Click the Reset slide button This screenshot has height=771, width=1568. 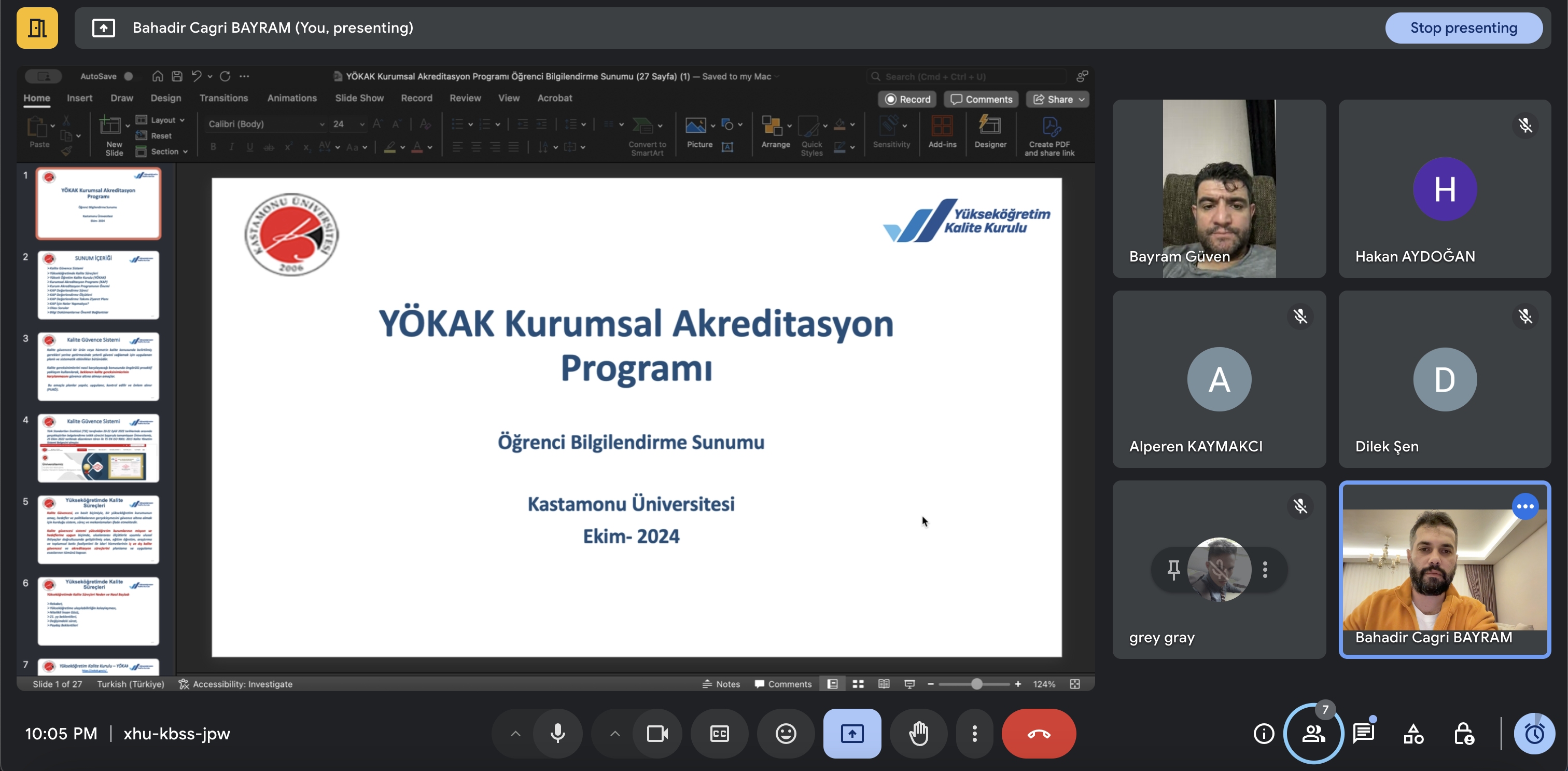coord(154,136)
